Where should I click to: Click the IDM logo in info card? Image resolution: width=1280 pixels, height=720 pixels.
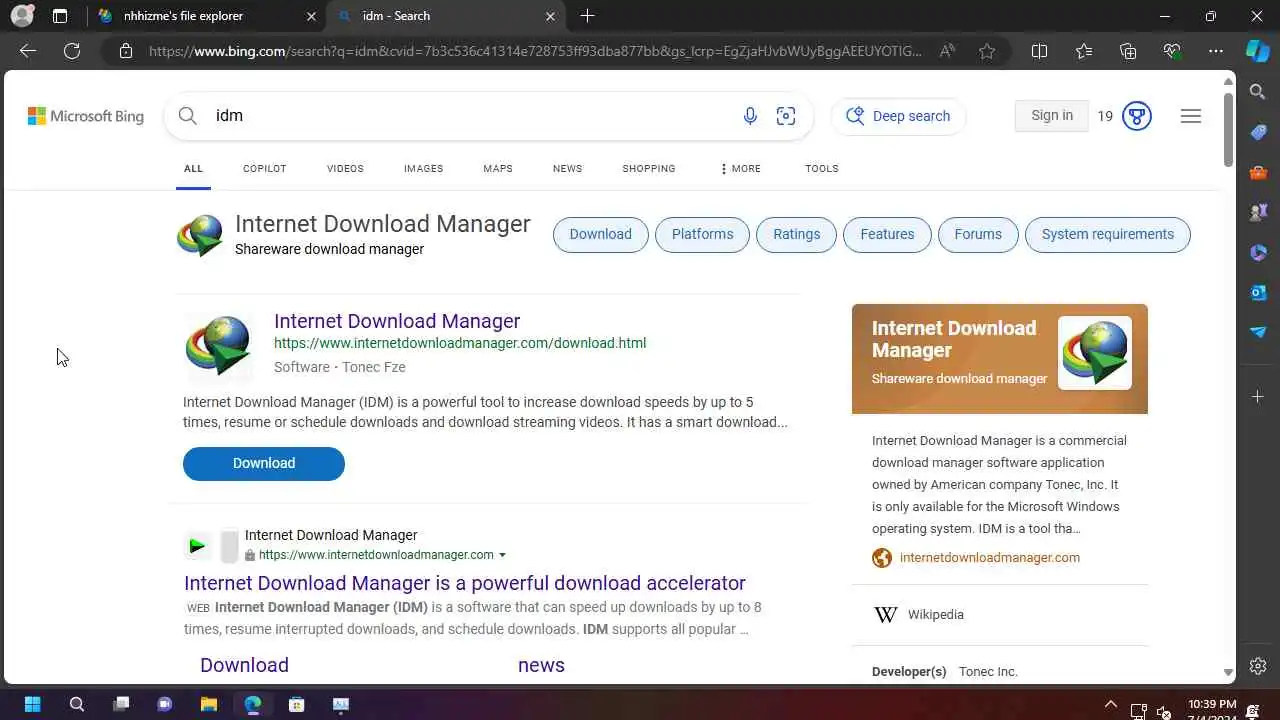pyautogui.click(x=1095, y=353)
